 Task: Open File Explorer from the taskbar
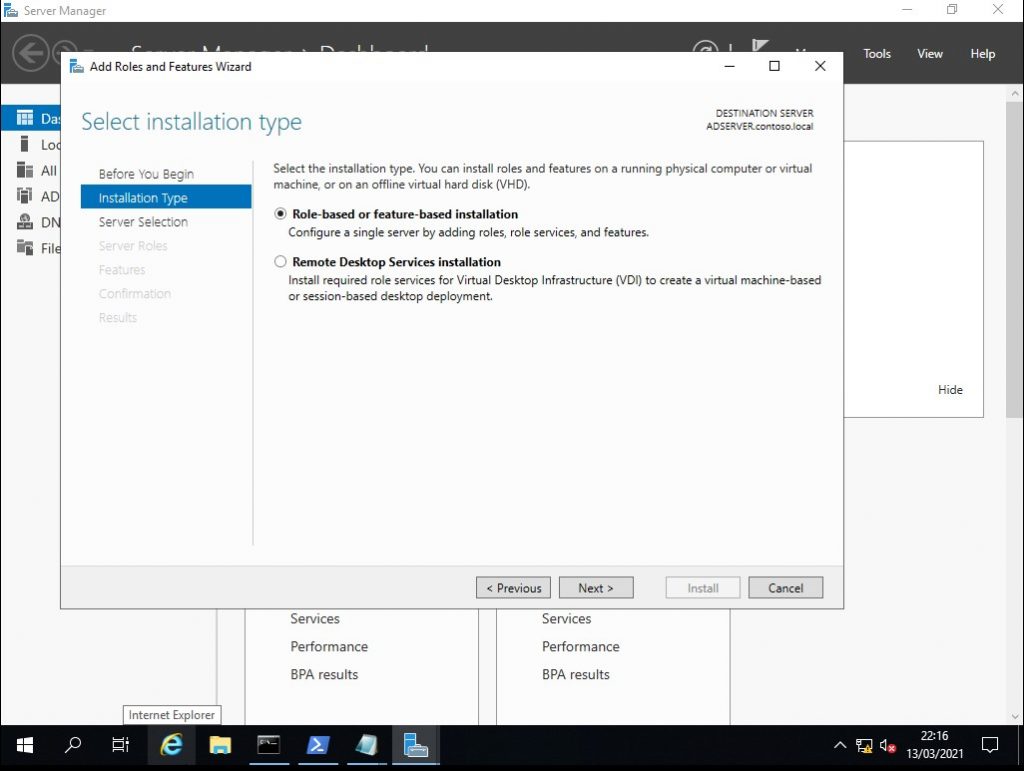[220, 745]
